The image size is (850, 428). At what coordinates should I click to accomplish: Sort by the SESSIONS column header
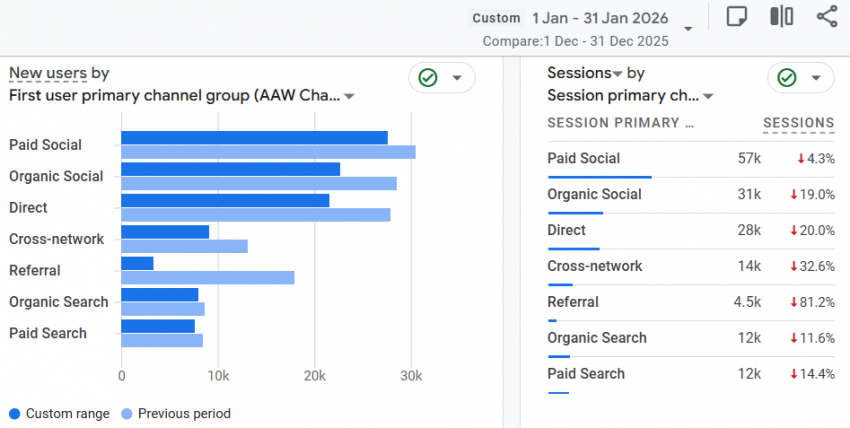(798, 123)
